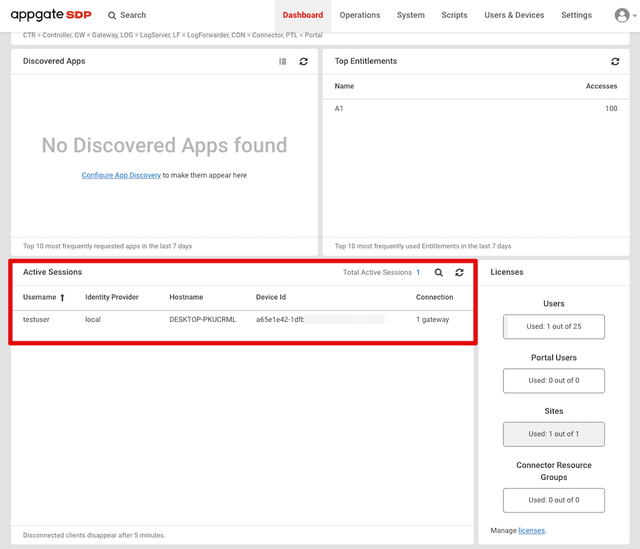Image resolution: width=640 pixels, height=549 pixels.
Task: Sort sessions by Identity Provider column
Action: (112, 297)
